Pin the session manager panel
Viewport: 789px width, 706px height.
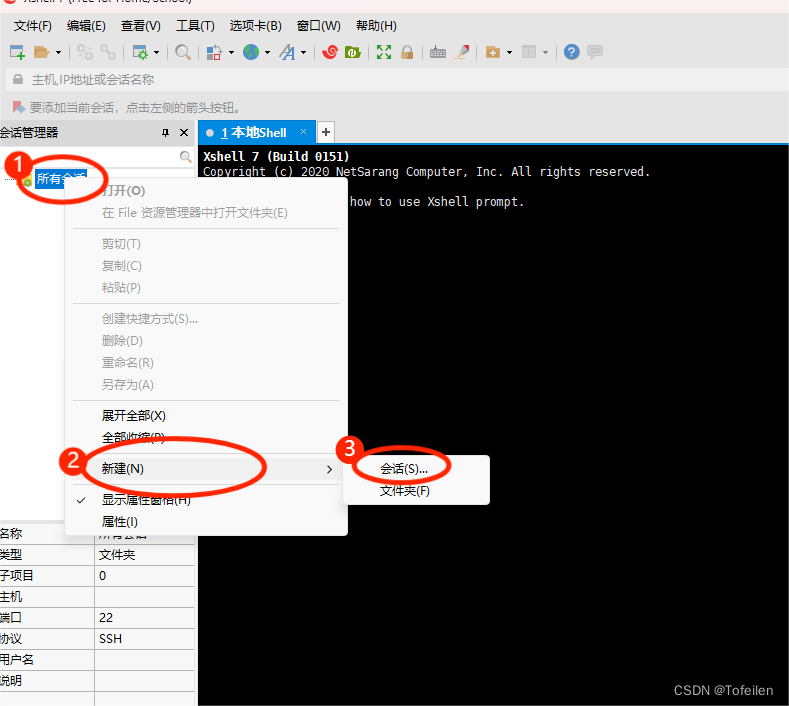coord(166,132)
